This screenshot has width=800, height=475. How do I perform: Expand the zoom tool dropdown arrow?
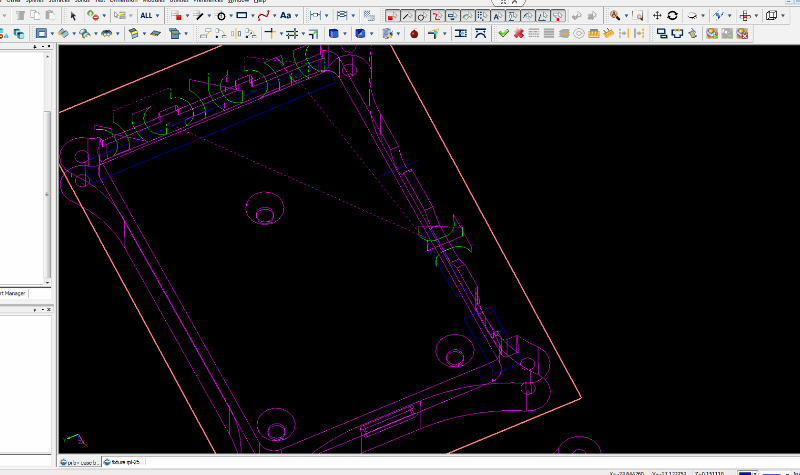(627, 16)
